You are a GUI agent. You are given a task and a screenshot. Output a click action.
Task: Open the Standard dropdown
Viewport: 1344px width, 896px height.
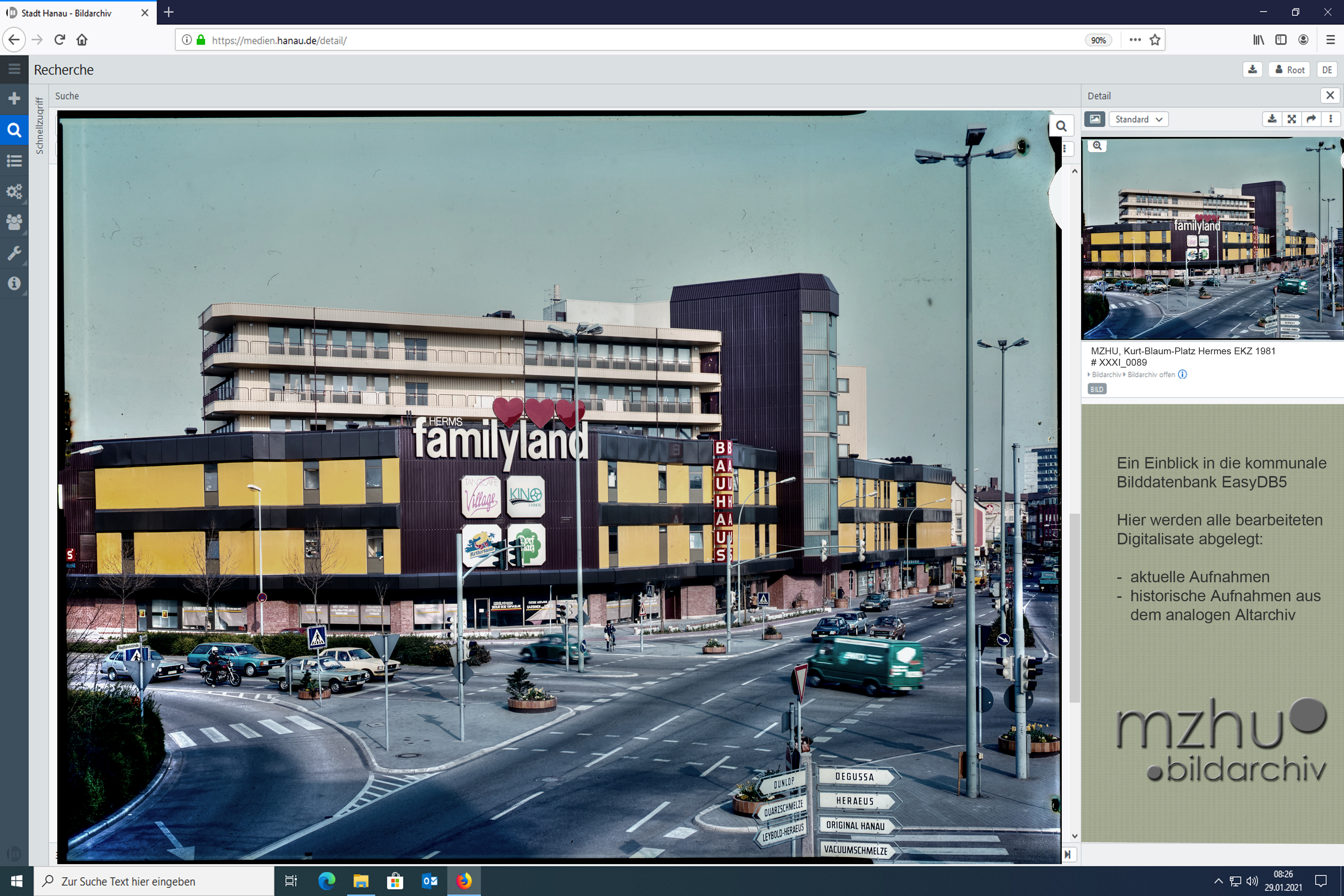[1138, 119]
